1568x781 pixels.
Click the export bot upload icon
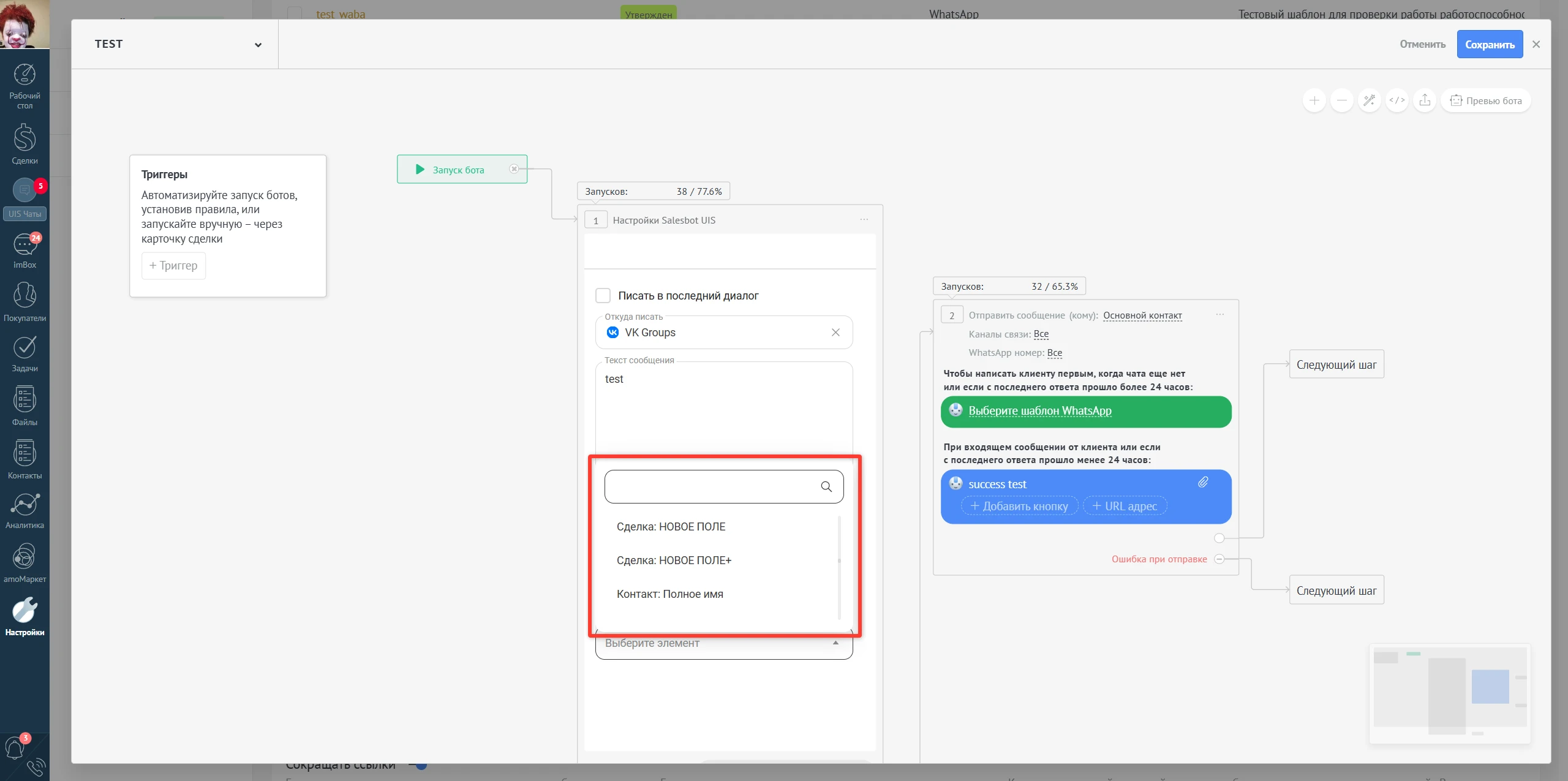(x=1425, y=100)
